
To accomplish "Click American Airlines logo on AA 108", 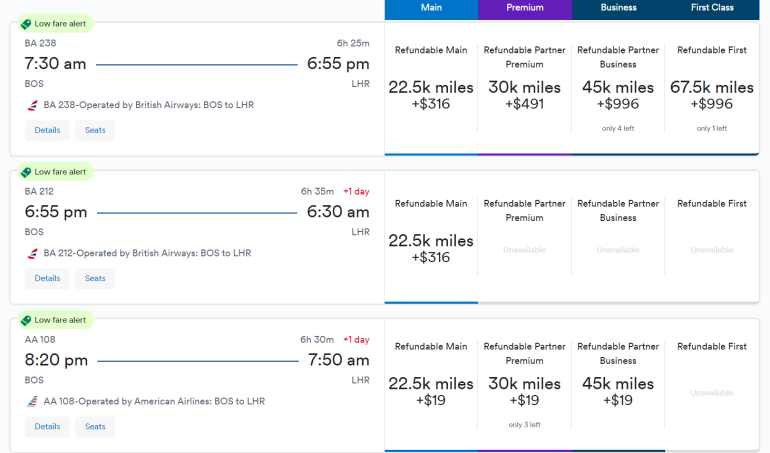I will click(32, 401).
